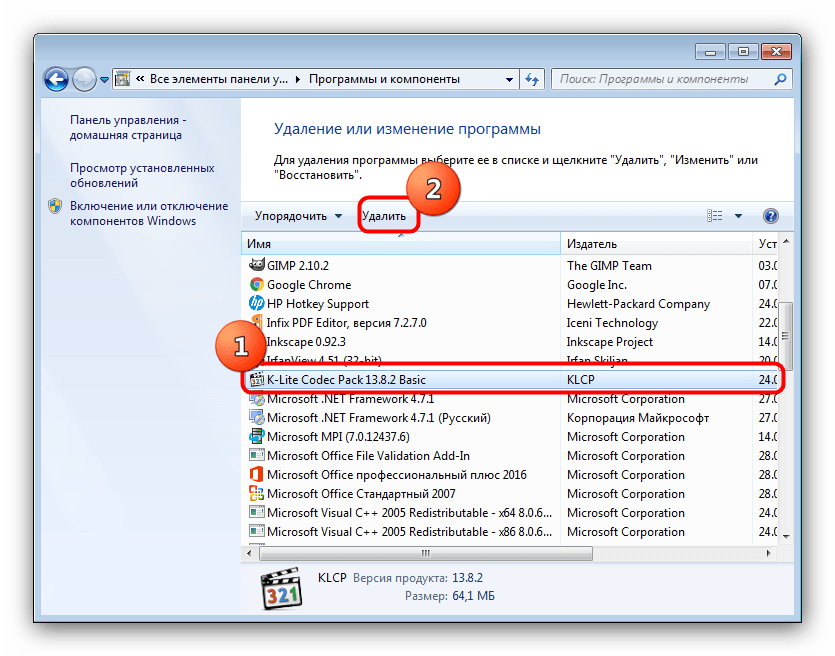Open Панель управления домашняя страница link

(126, 127)
